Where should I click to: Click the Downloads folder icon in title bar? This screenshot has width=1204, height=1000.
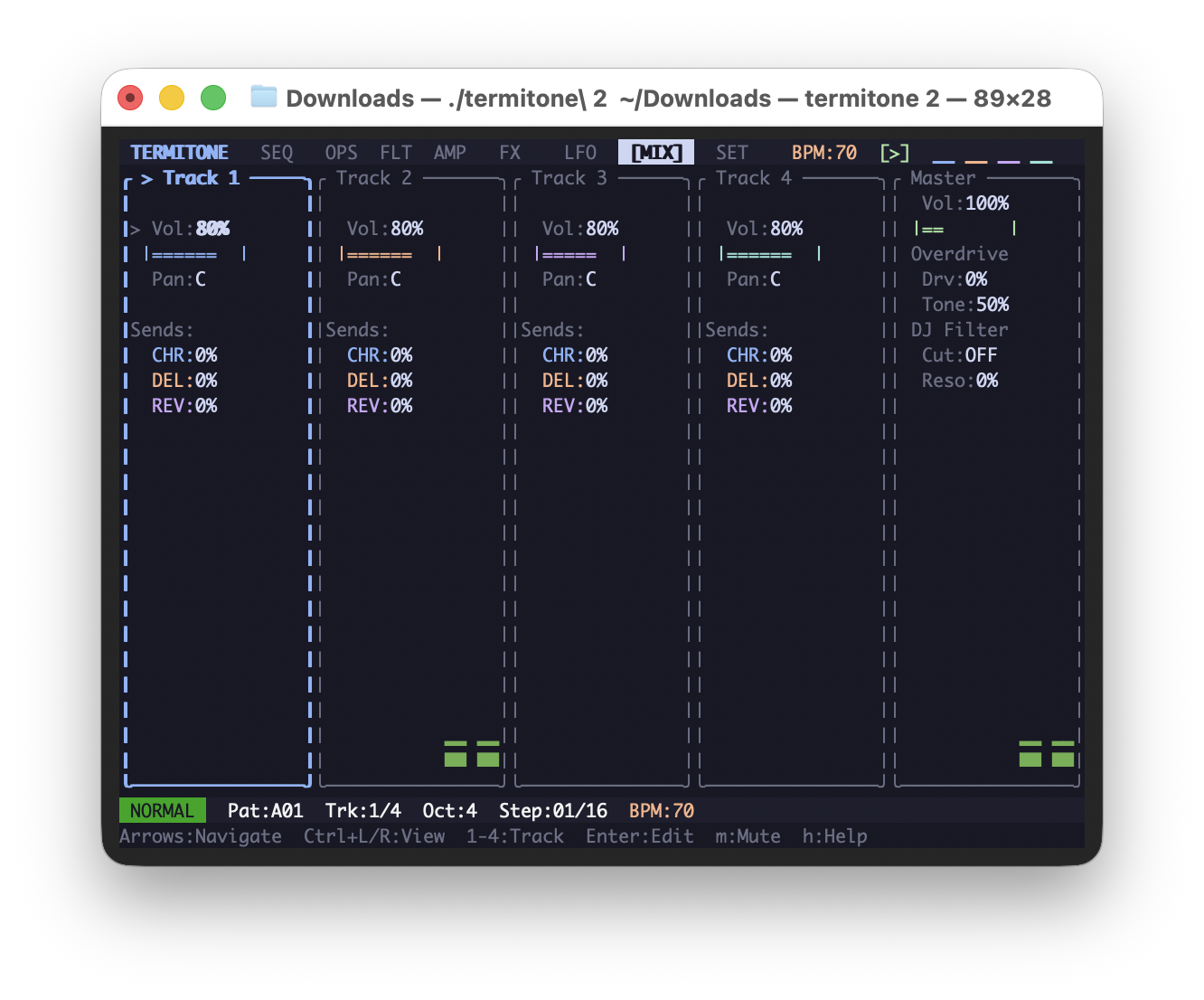pos(263,97)
